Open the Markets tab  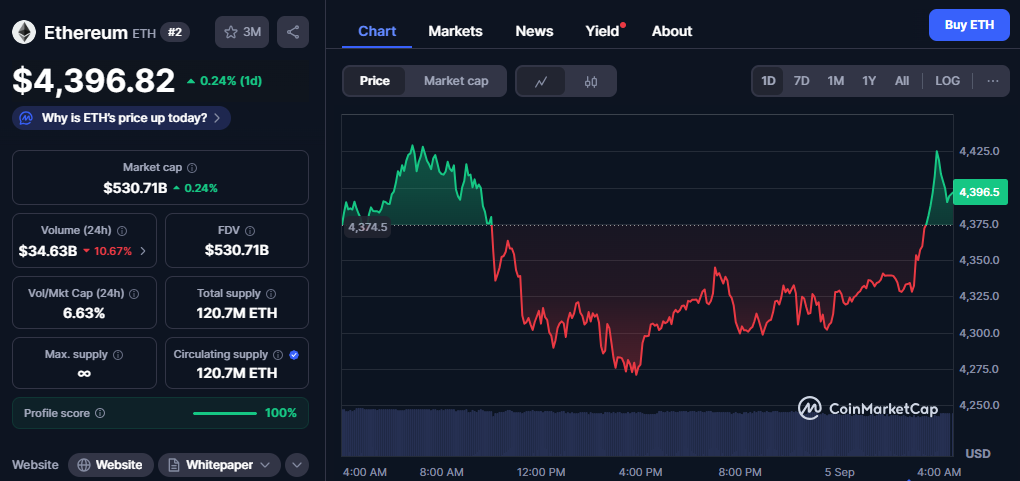455,31
